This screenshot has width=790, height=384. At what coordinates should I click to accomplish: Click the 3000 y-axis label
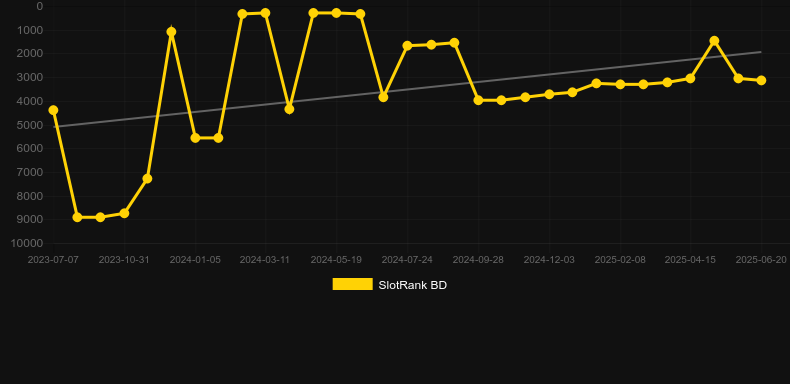click(x=31, y=78)
